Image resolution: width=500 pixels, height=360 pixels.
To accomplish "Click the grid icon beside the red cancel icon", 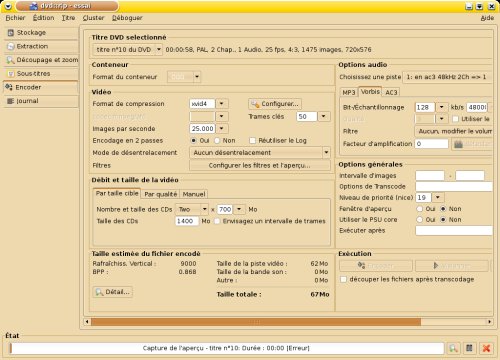I will coord(469,348).
